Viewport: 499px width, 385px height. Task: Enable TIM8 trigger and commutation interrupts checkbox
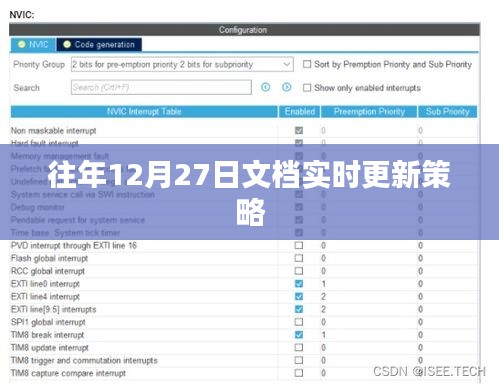point(299,360)
